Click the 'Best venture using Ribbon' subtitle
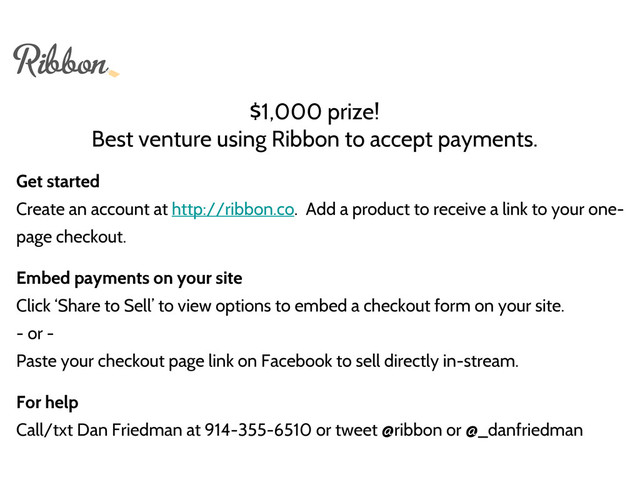This screenshot has height=480, width=640. coord(314,139)
